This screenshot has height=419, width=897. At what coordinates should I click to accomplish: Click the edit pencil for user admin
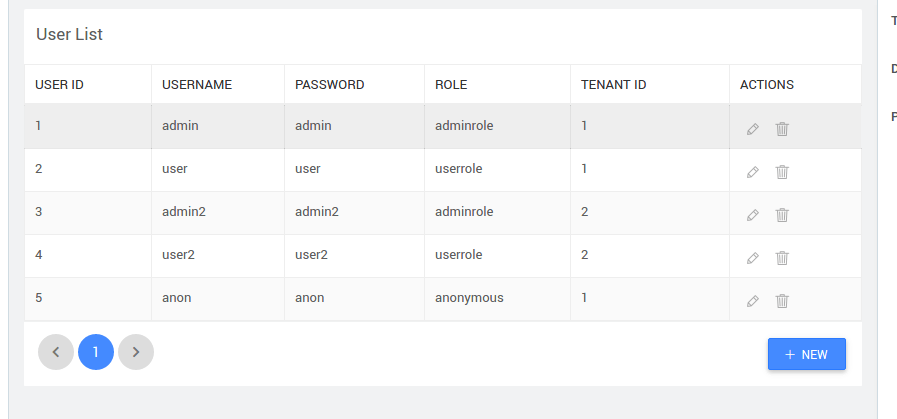tap(753, 129)
